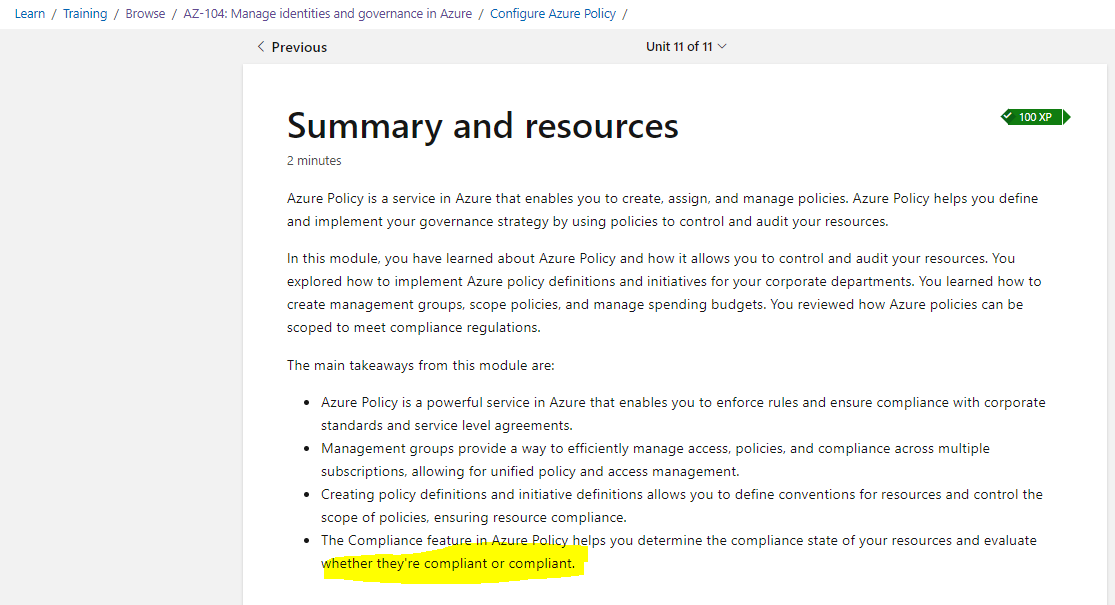Click the 100 XP completion badge
Image resolution: width=1115 pixels, height=605 pixels.
(x=1035, y=117)
